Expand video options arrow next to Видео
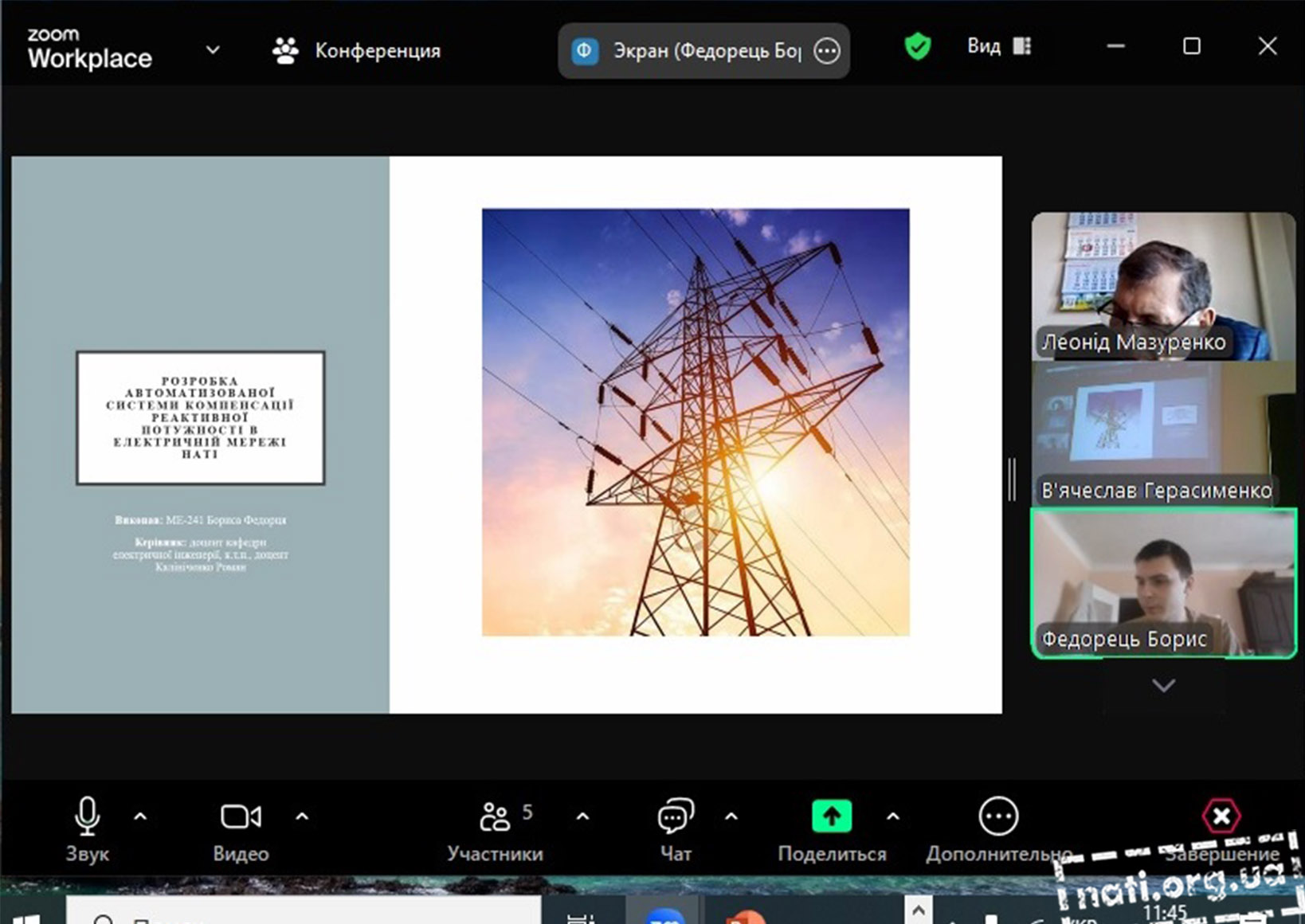 click(302, 816)
